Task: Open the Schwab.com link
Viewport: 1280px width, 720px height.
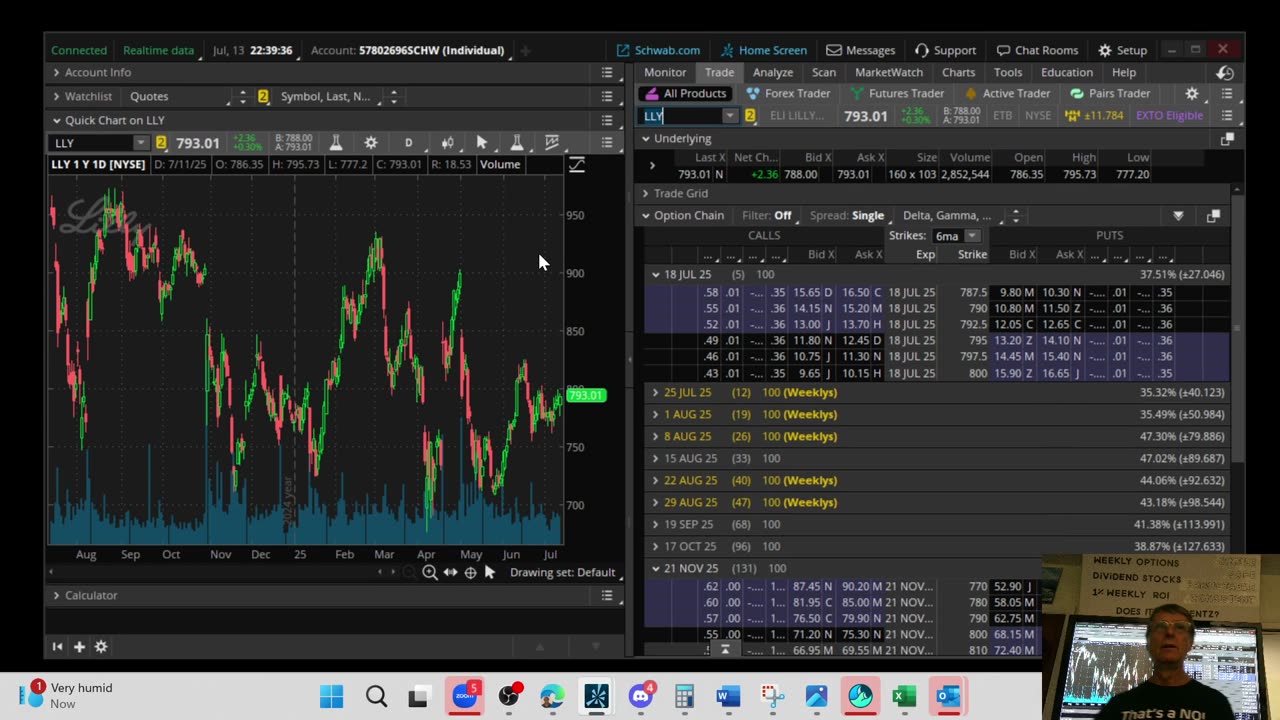Action: click(x=657, y=50)
